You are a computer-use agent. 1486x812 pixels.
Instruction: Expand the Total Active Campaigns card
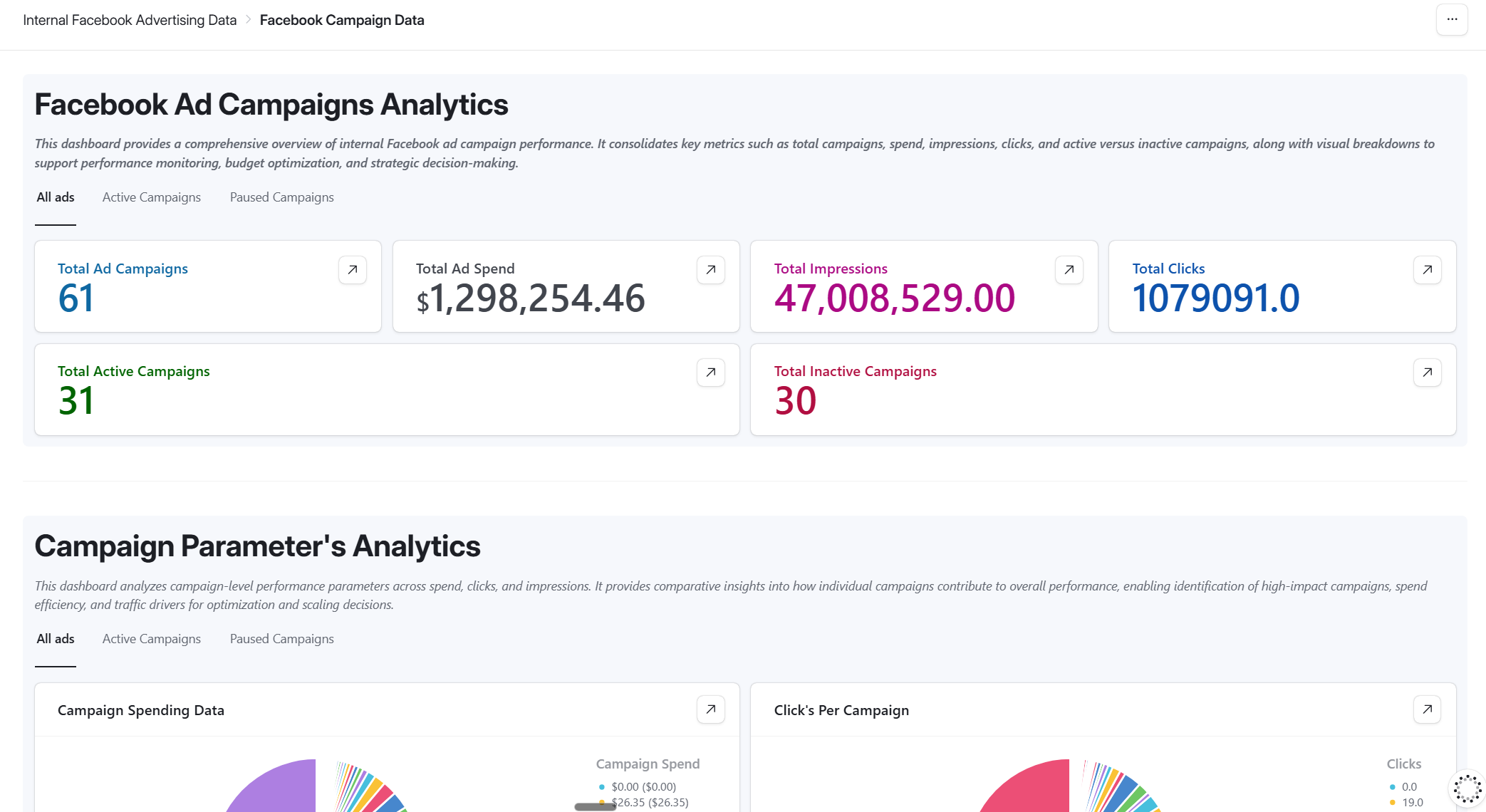pyautogui.click(x=711, y=373)
